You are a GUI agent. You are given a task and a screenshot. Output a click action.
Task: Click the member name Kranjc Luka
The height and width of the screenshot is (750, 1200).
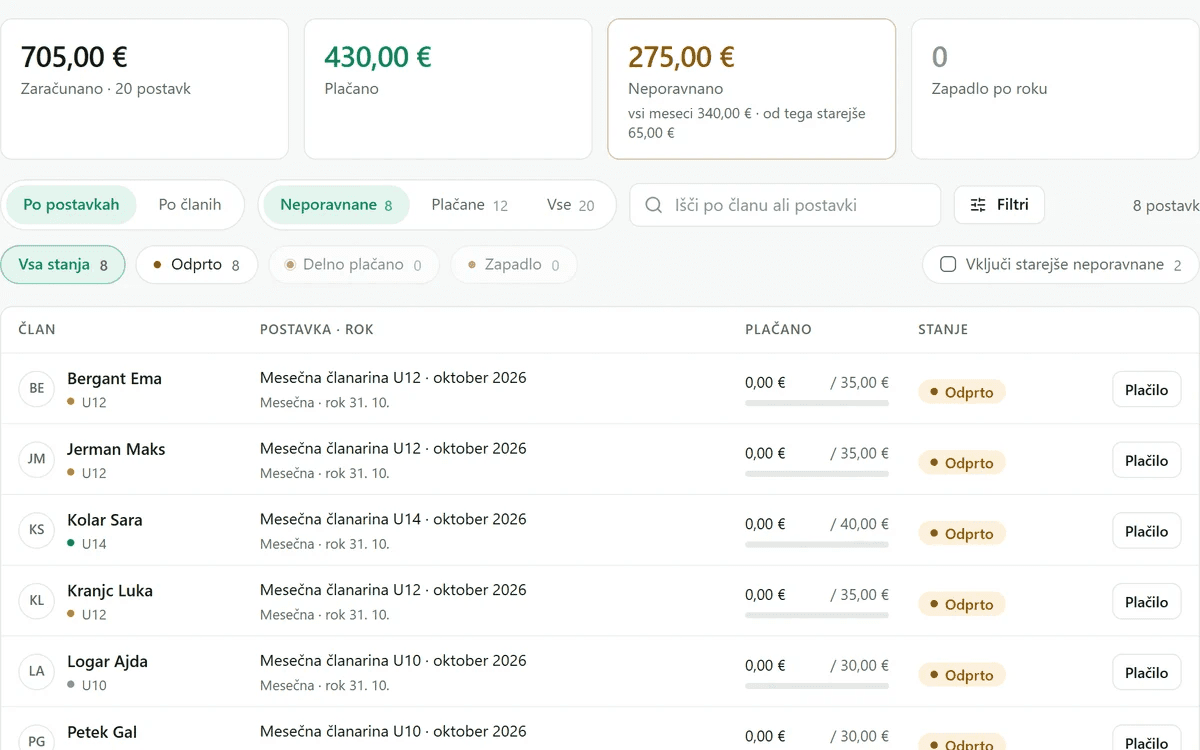tap(110, 591)
